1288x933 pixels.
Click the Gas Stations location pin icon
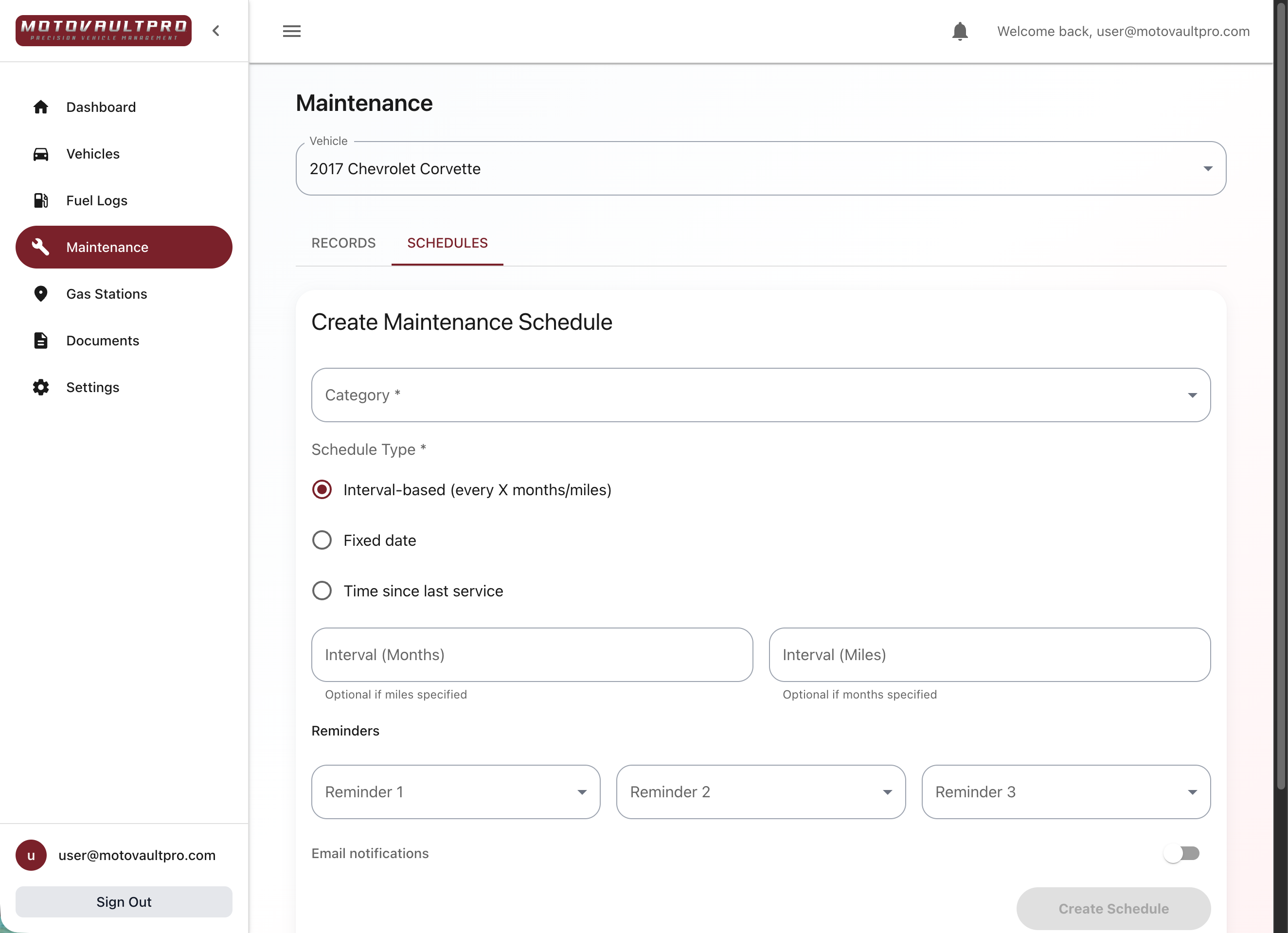click(x=40, y=294)
